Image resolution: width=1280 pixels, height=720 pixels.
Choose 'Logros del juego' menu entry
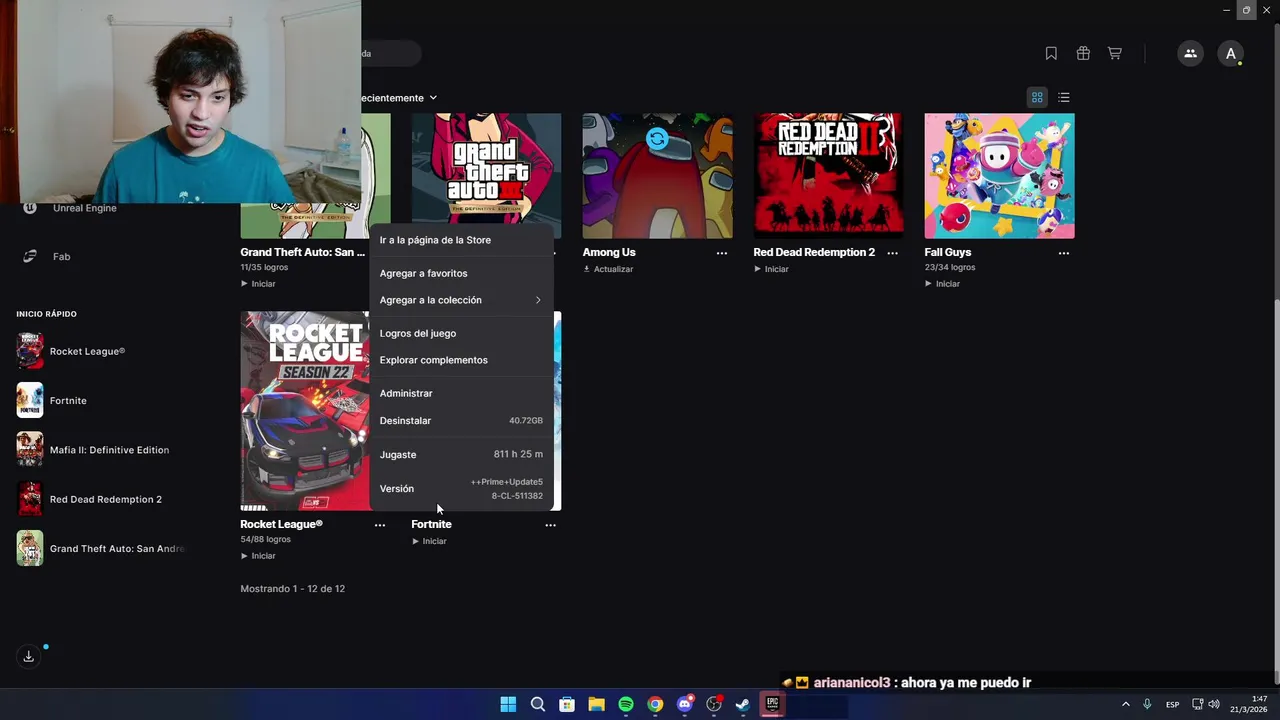click(461, 333)
